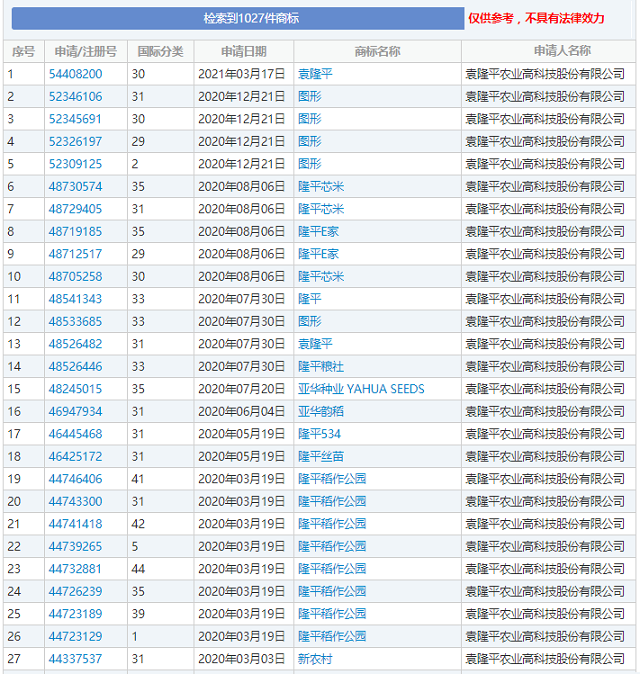640x674 pixels.
Task: Open trademark 隆平534
Action: point(319,434)
